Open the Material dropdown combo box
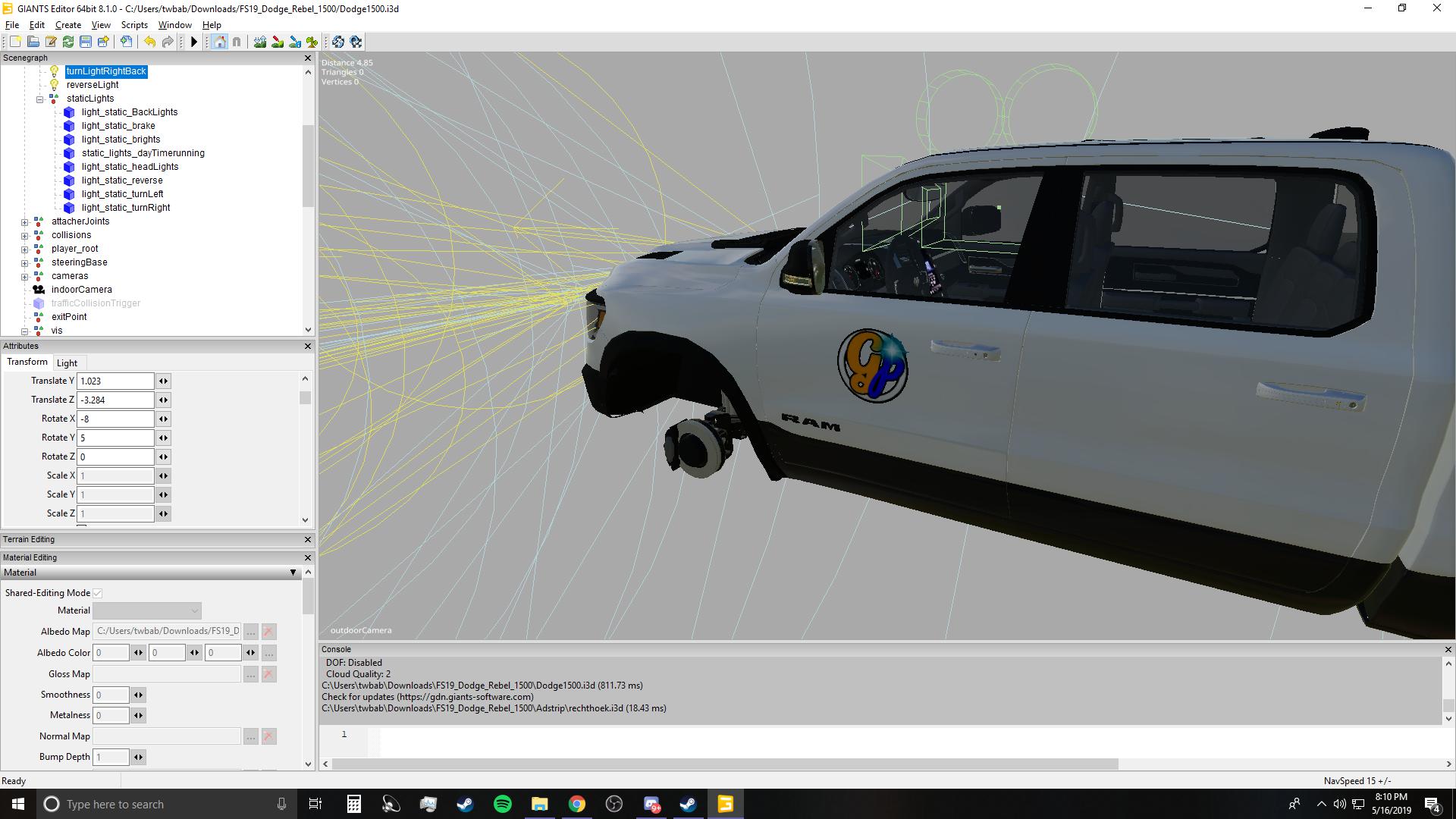The image size is (1456, 819). coord(147,610)
